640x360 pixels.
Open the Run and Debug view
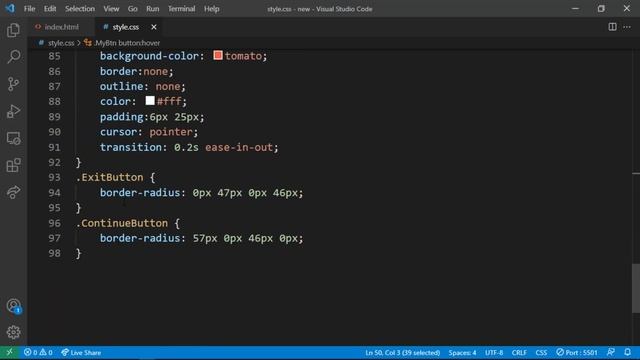tap(13, 111)
